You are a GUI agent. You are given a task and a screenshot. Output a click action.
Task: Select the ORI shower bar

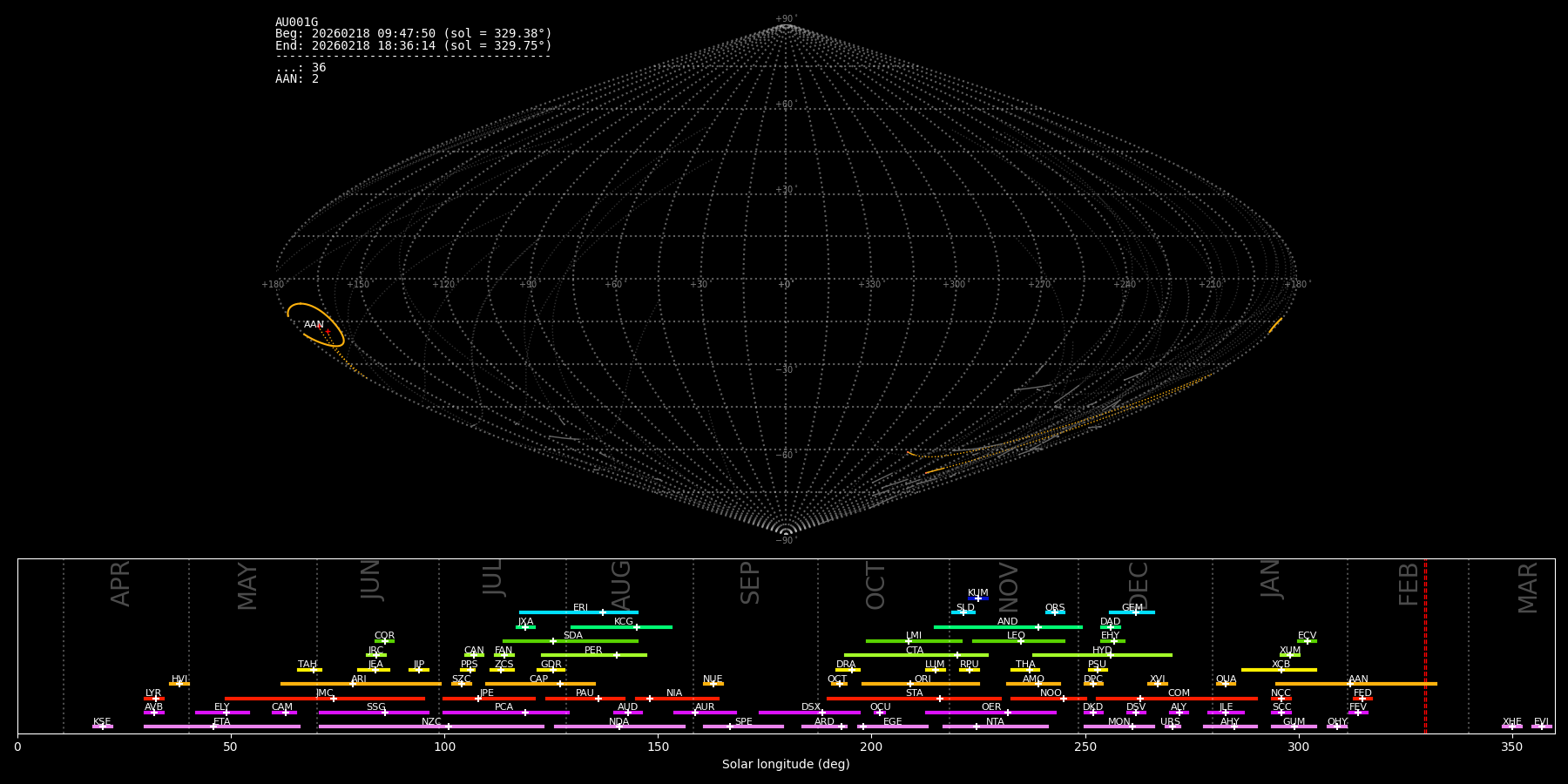(x=921, y=684)
